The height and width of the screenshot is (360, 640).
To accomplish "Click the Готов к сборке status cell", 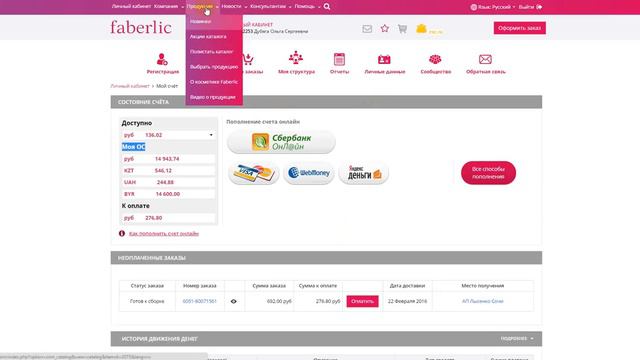I will (x=147, y=301).
